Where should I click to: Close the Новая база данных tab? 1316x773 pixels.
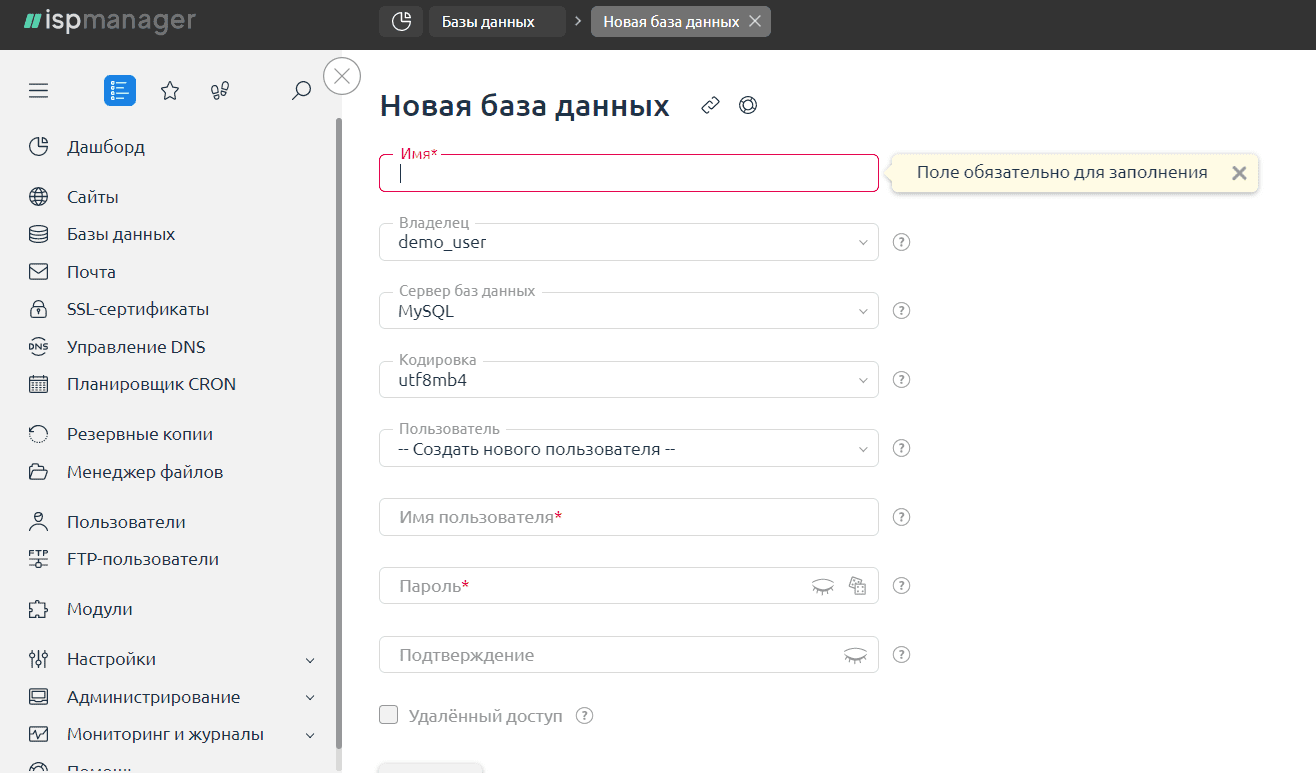[x=755, y=21]
